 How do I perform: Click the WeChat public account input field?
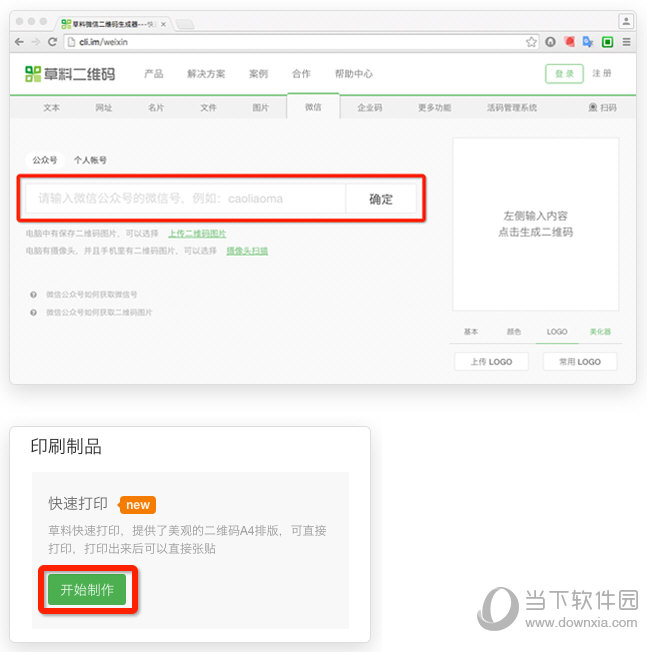coord(186,198)
